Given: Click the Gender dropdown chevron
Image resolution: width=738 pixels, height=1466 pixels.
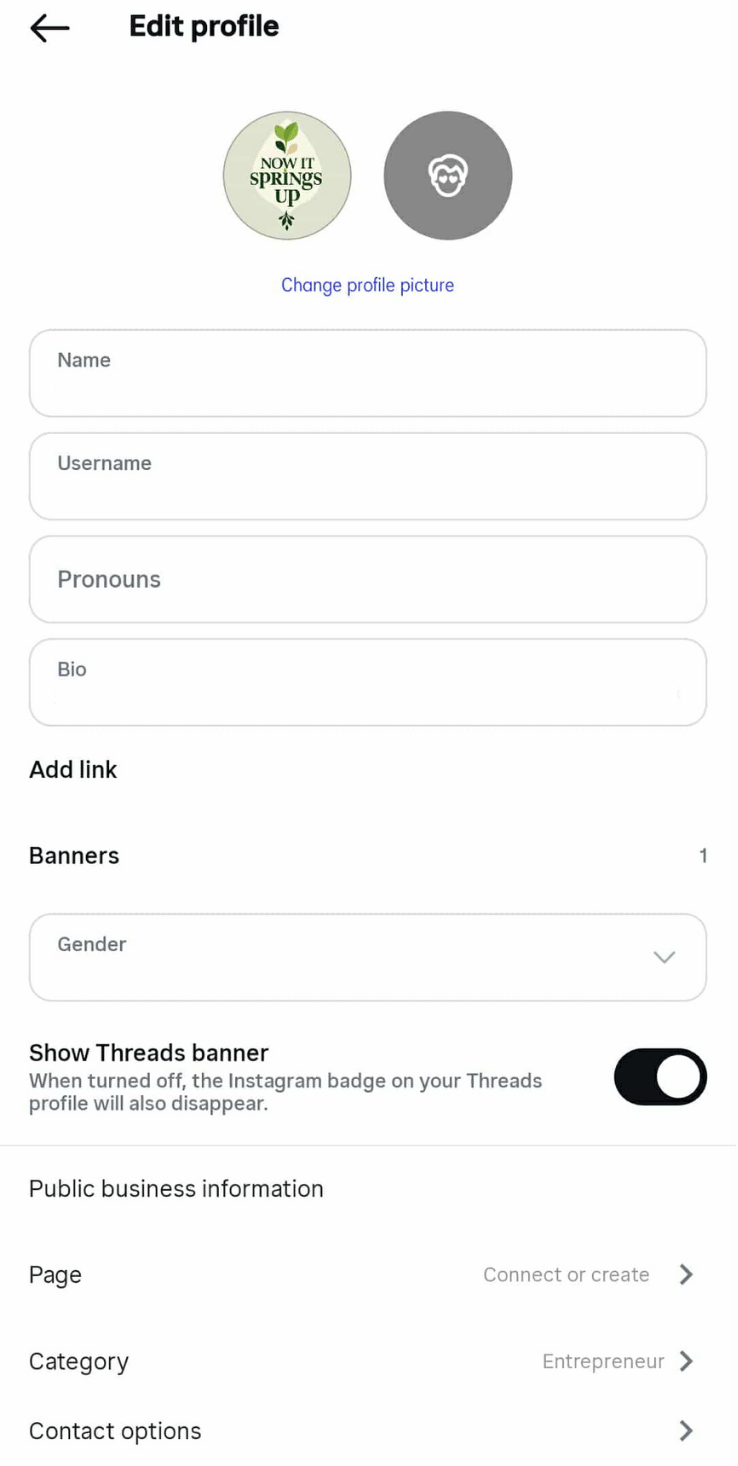Looking at the screenshot, I should [664, 957].
